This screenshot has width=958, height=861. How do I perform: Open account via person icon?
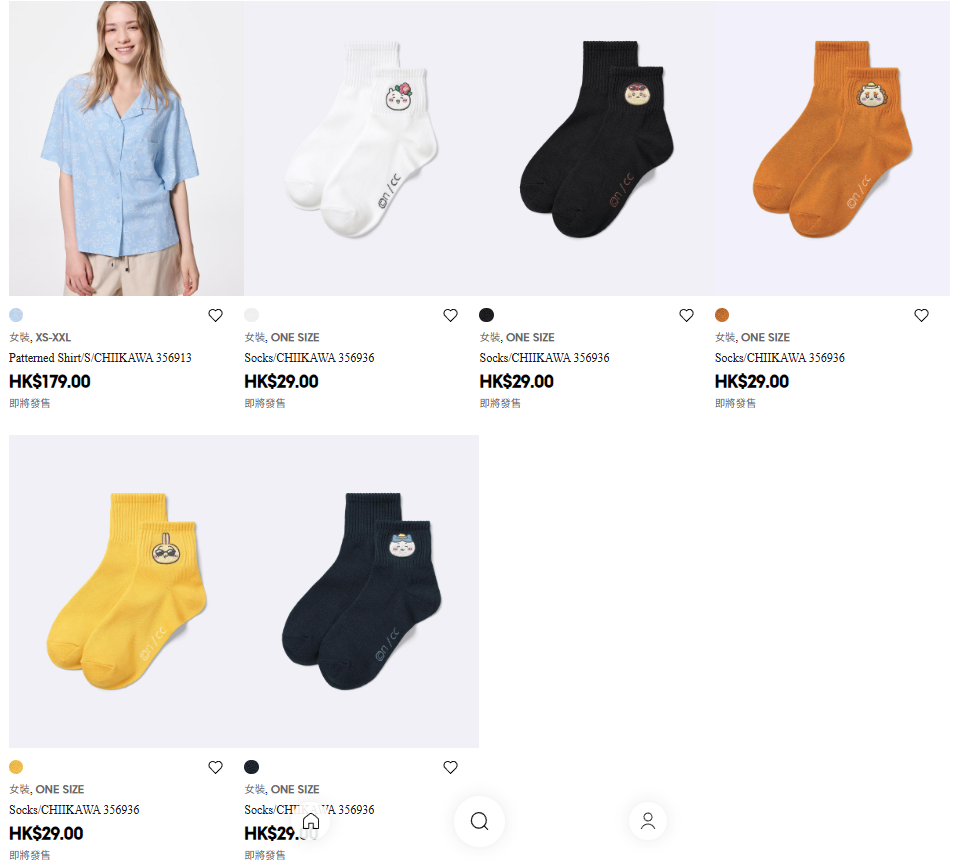click(648, 821)
